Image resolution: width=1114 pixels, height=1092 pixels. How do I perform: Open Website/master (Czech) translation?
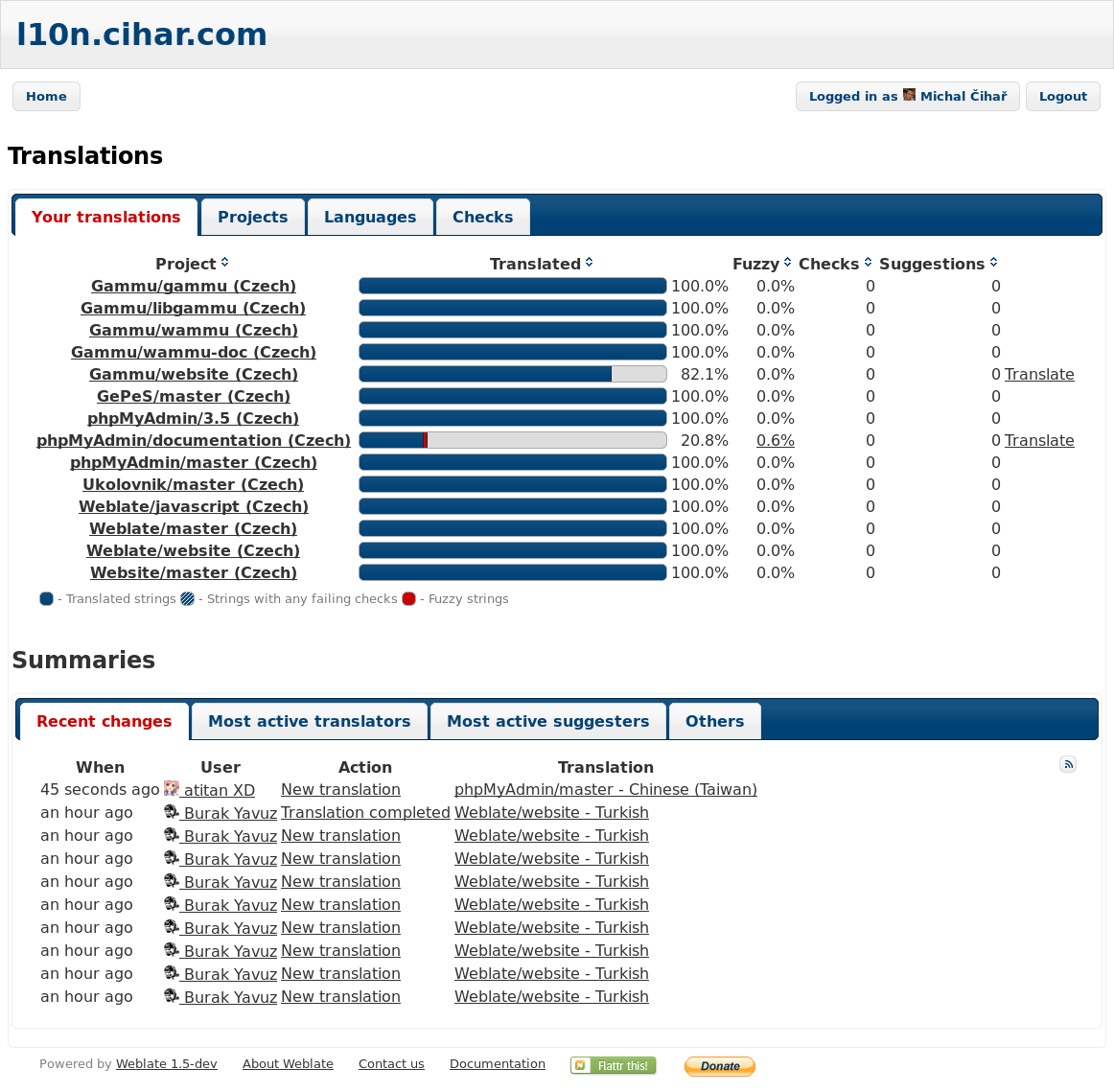click(x=194, y=572)
